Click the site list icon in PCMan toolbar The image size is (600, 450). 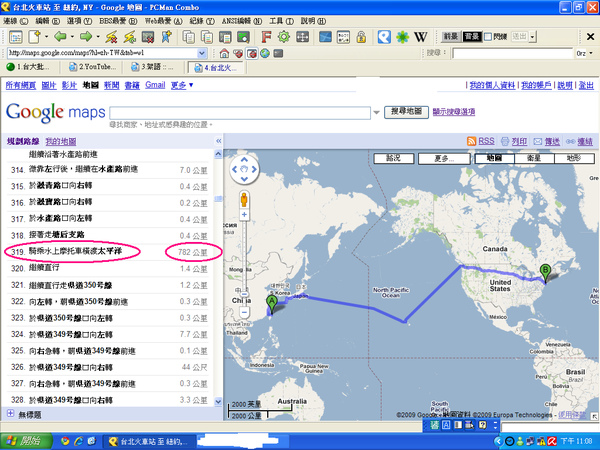16,37
